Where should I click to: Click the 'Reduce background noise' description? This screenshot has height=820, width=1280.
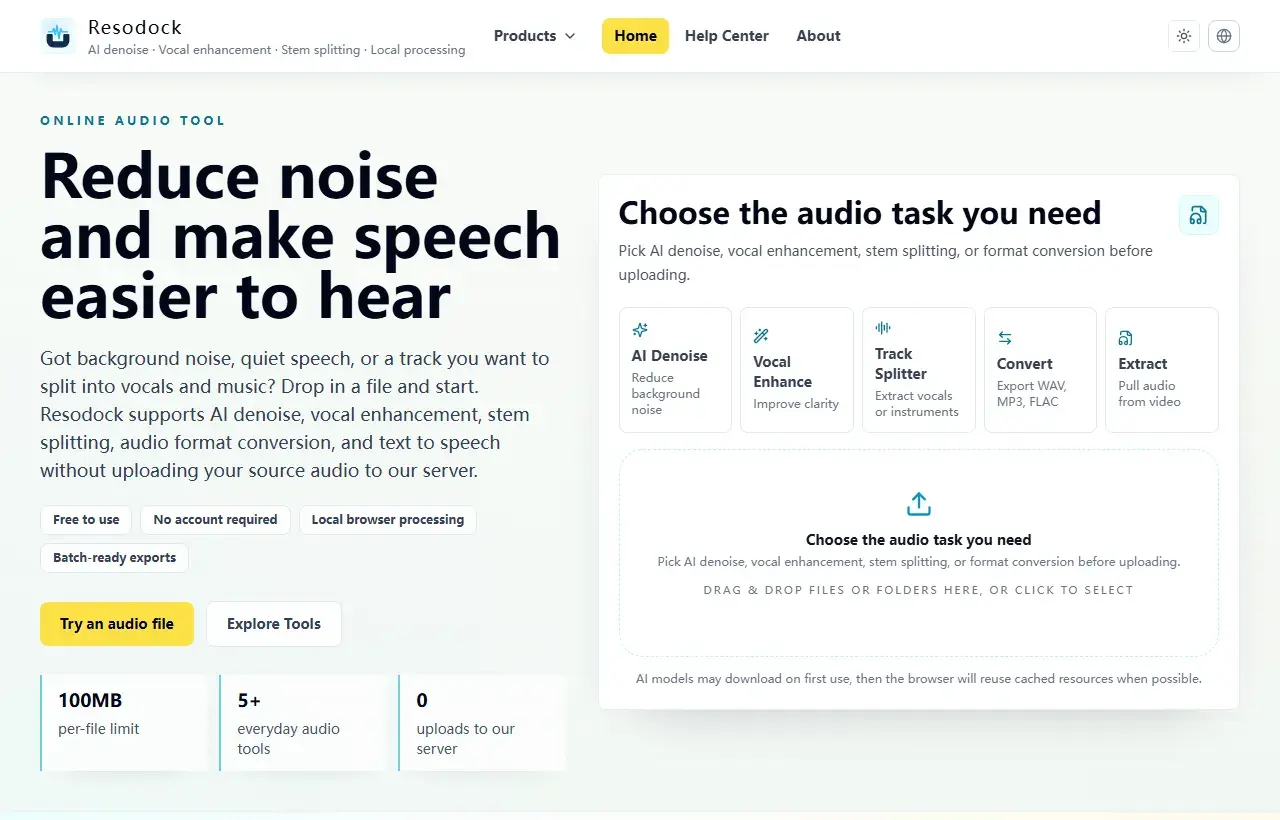[x=666, y=394]
